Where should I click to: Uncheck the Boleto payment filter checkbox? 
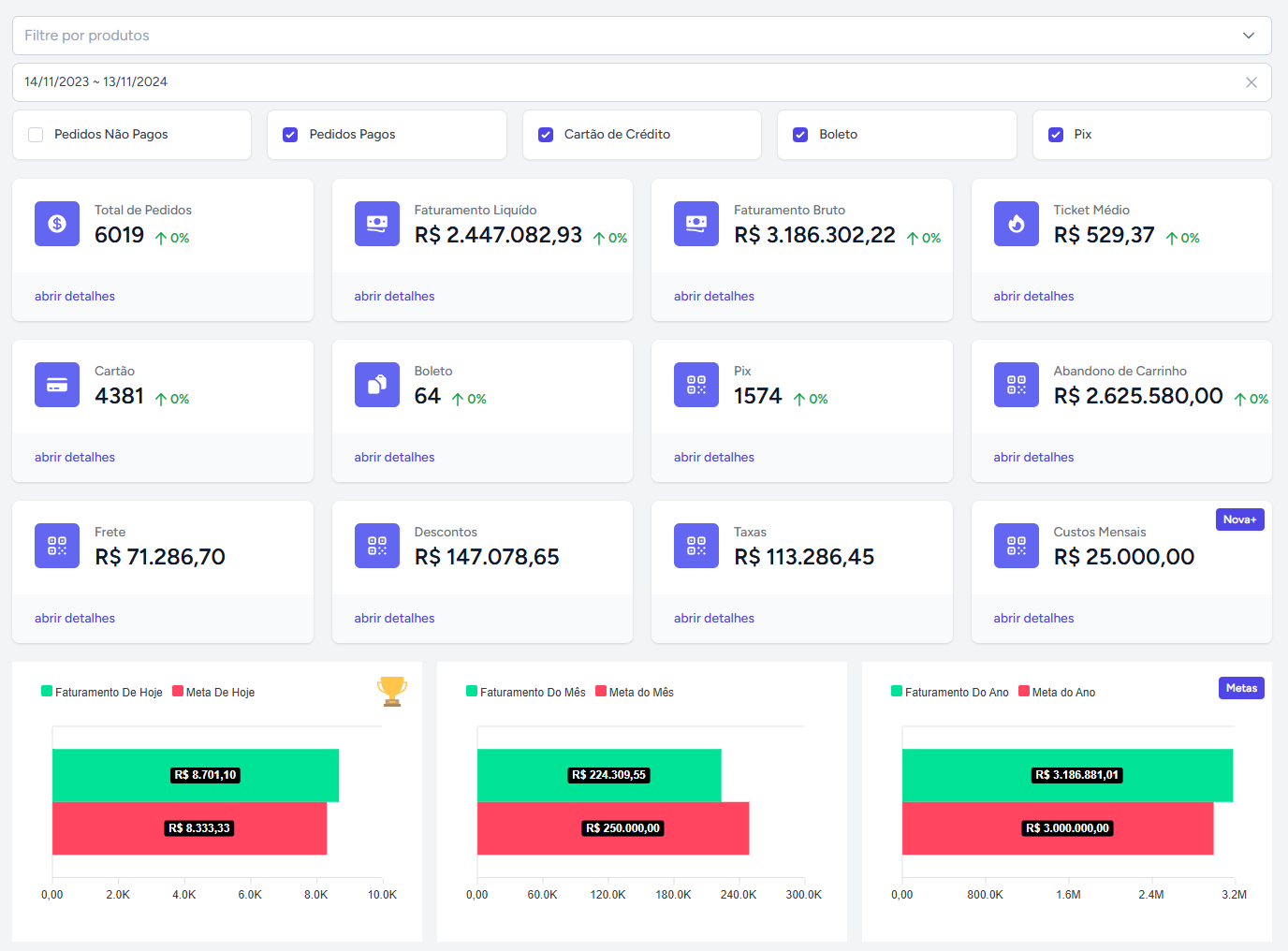click(800, 135)
